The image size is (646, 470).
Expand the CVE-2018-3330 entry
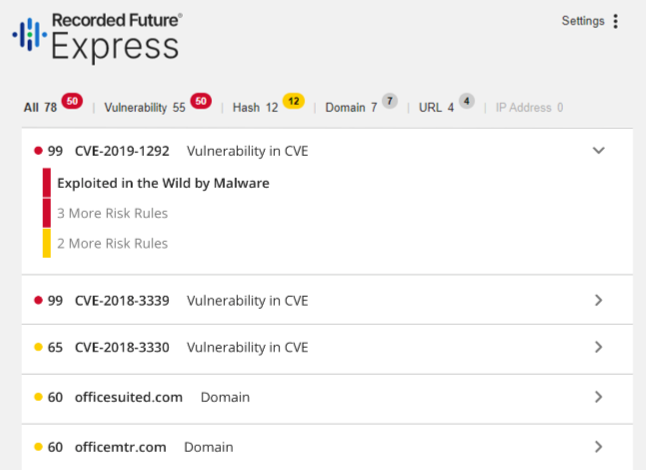(x=599, y=347)
